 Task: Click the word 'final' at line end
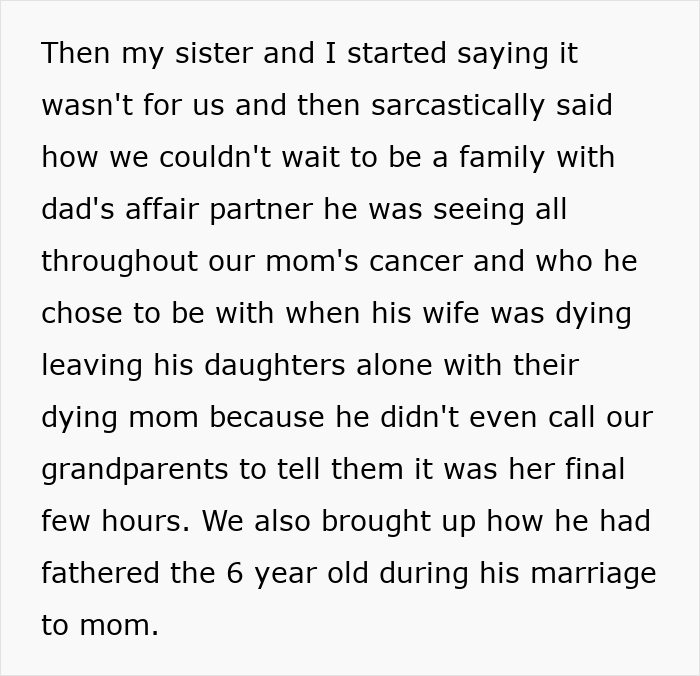[x=595, y=470]
